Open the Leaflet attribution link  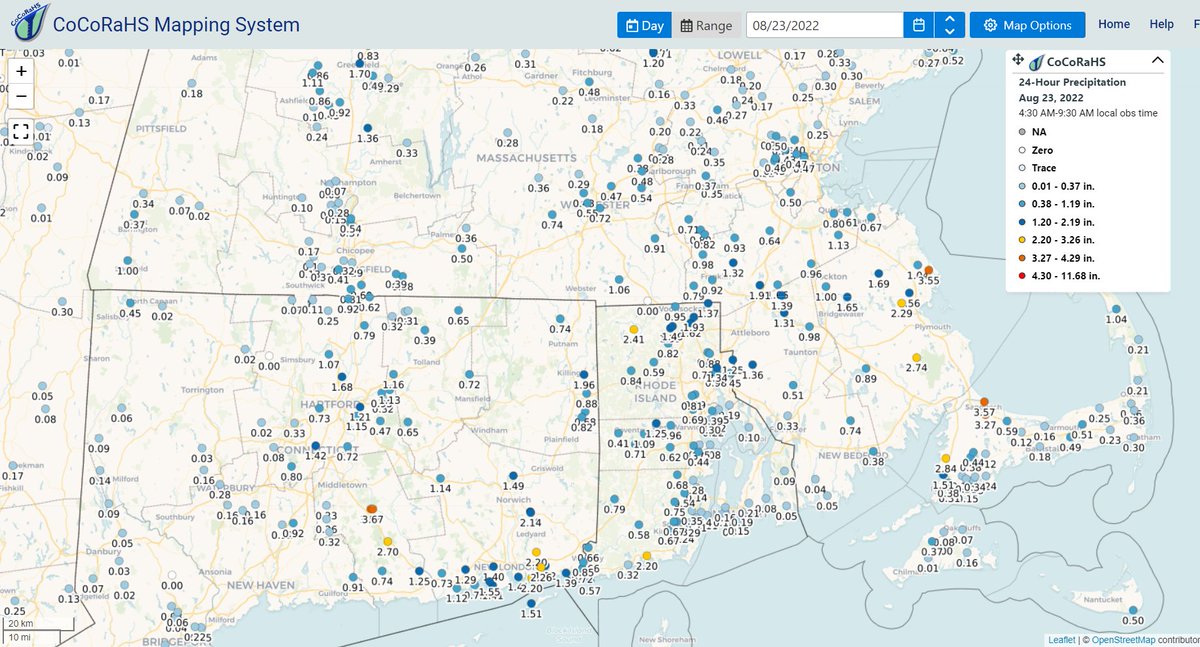tap(1061, 640)
